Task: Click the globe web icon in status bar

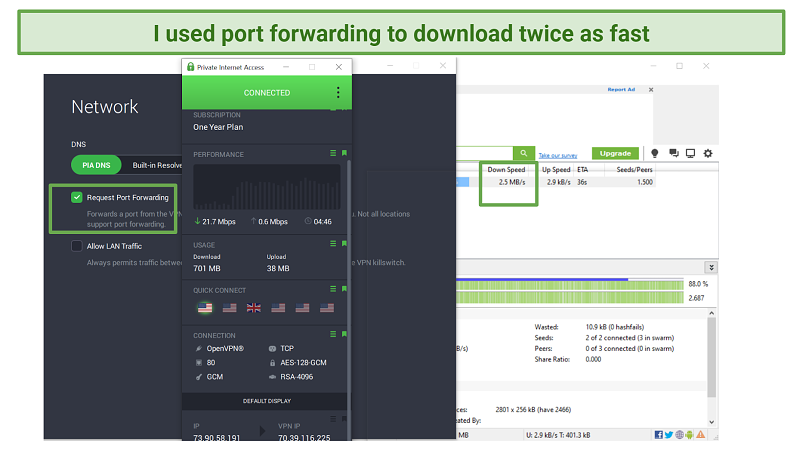Action: point(680,435)
